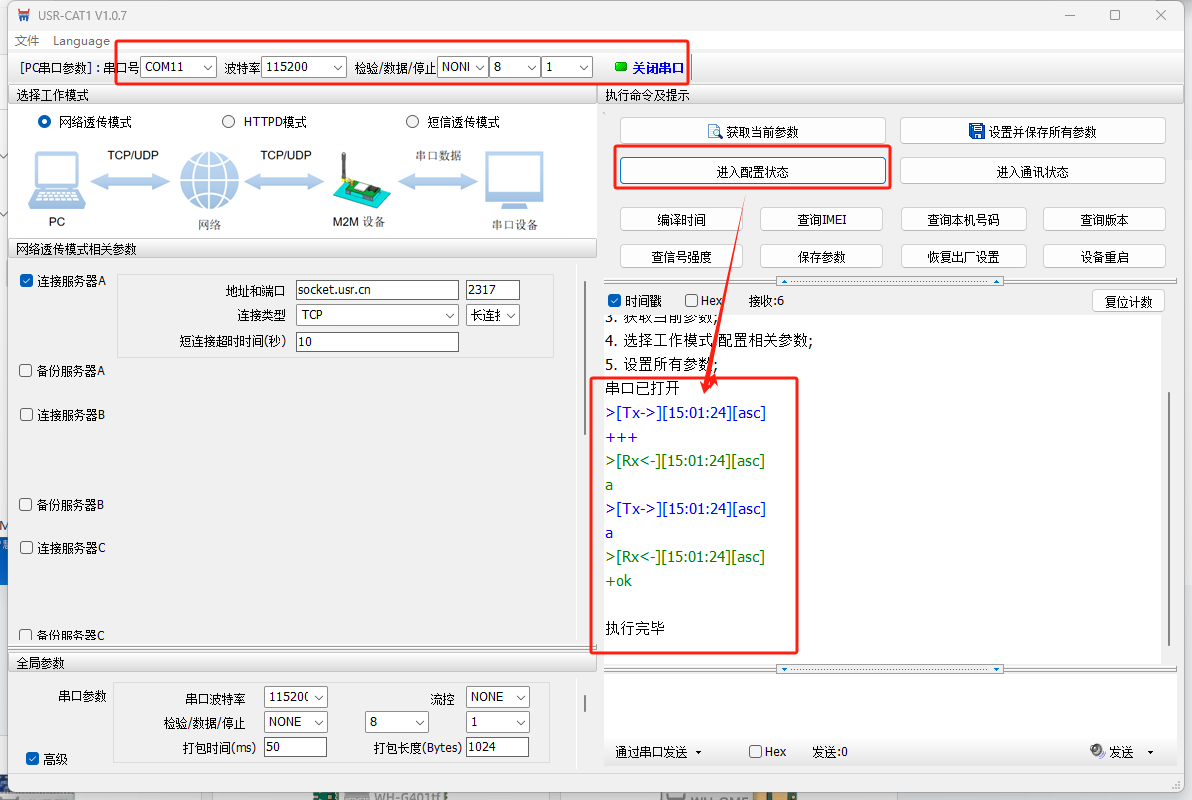
Task: Click the magnifier icon on 获取当前参数
Action: (x=715, y=131)
